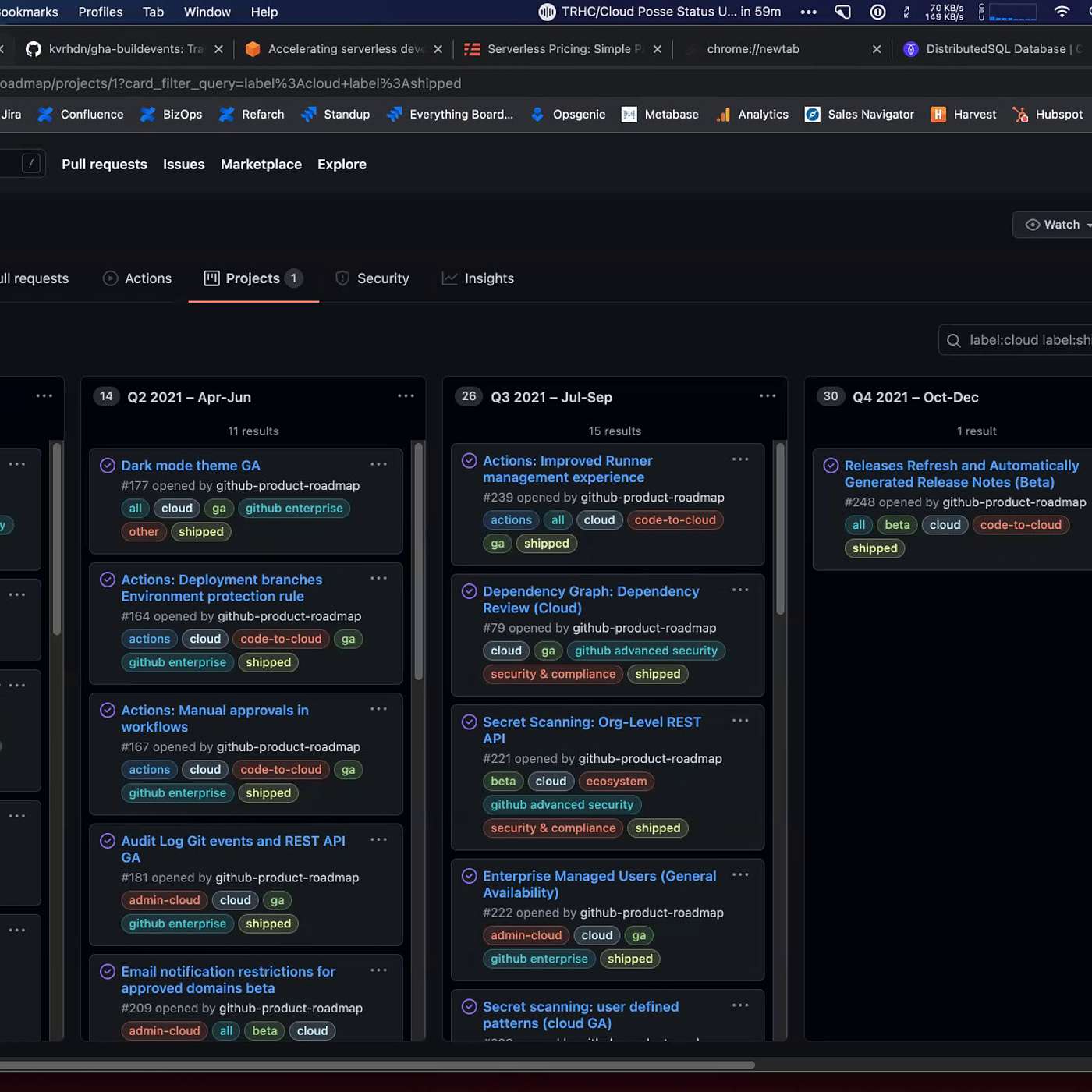The height and width of the screenshot is (1092, 1092).
Task: Click the card filter search field
Action: pos(1016,340)
